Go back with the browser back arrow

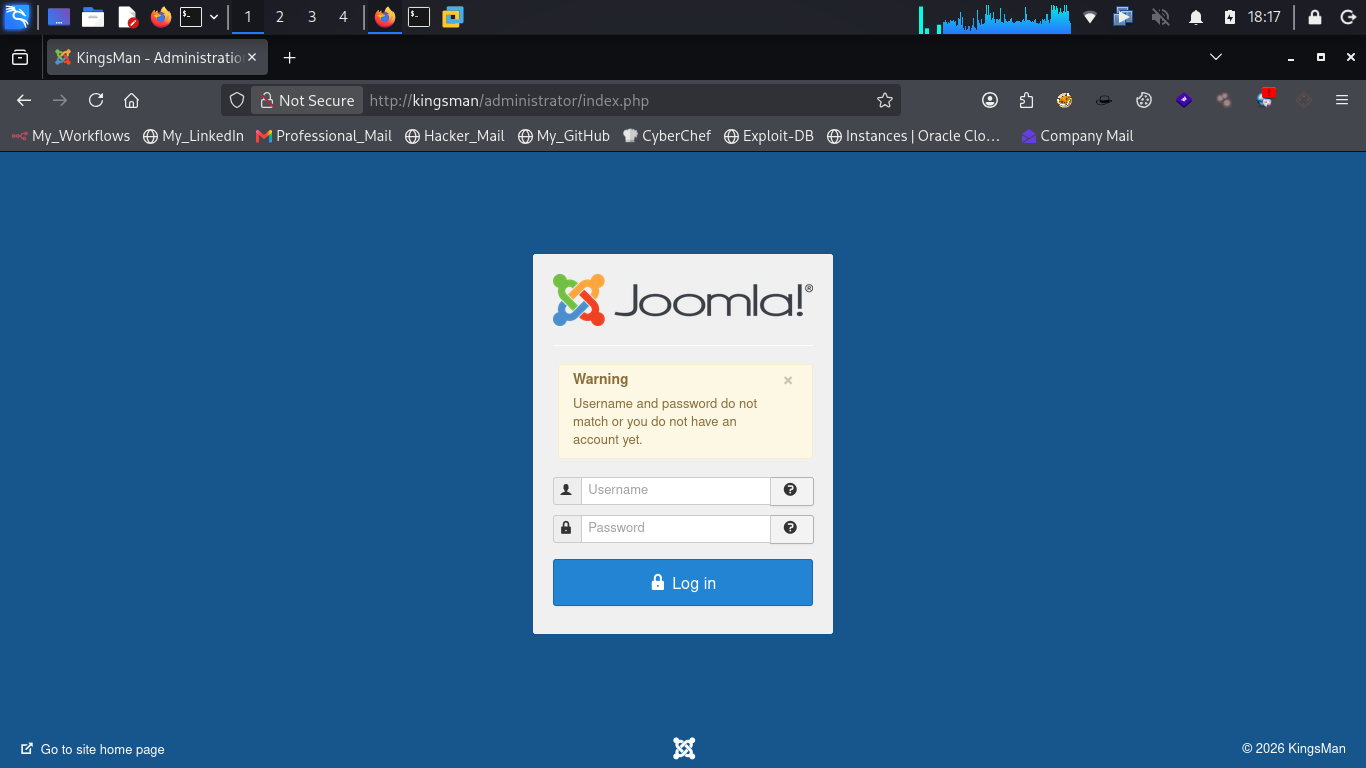click(x=24, y=100)
